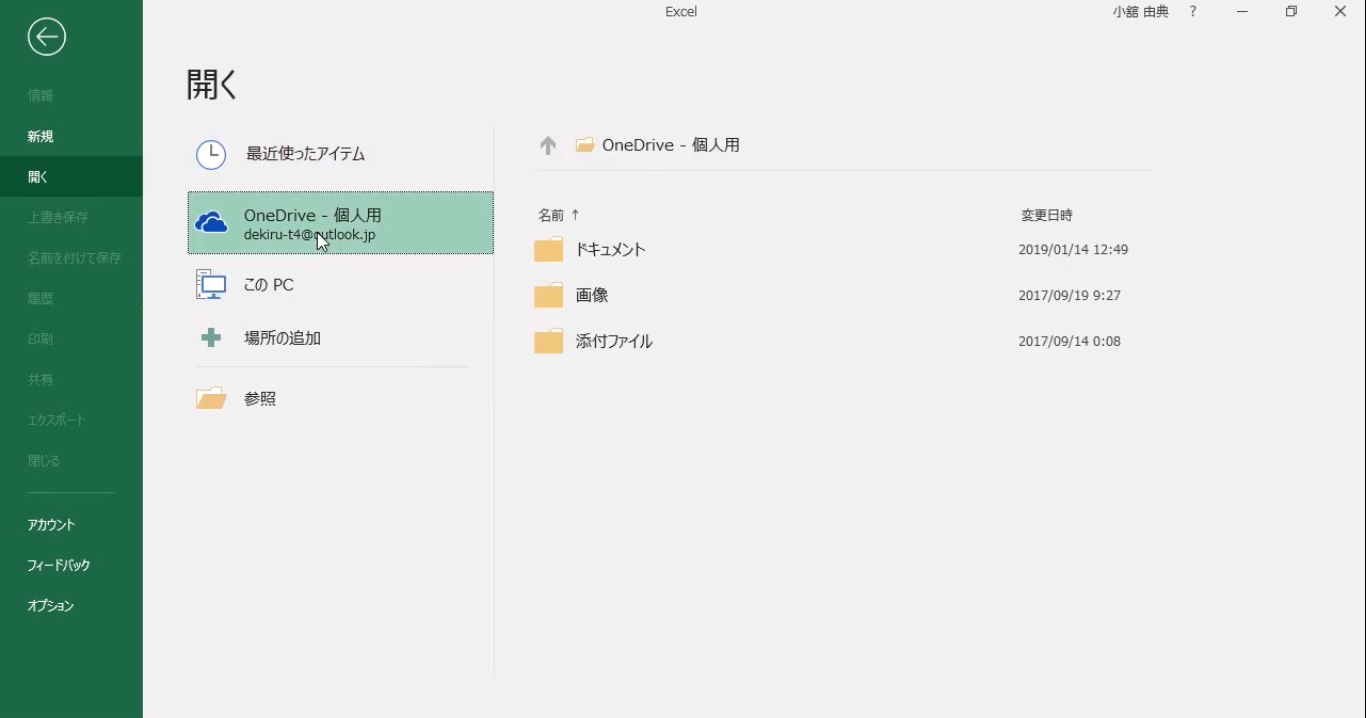Click the open folder icon beside 参照
Screen dimensions: 1366x718
(211, 399)
